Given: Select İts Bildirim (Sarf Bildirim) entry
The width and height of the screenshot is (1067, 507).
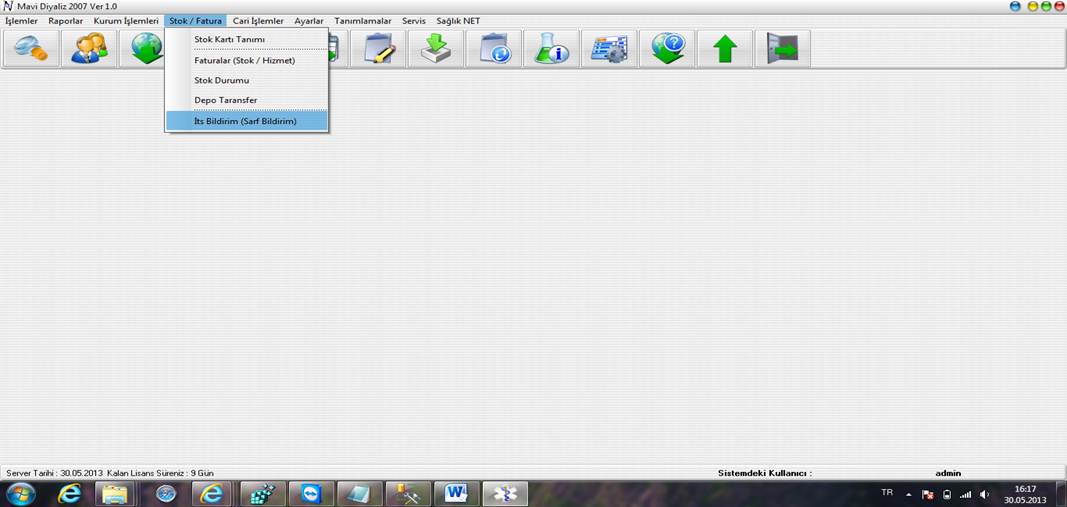Looking at the screenshot, I should [247, 121].
